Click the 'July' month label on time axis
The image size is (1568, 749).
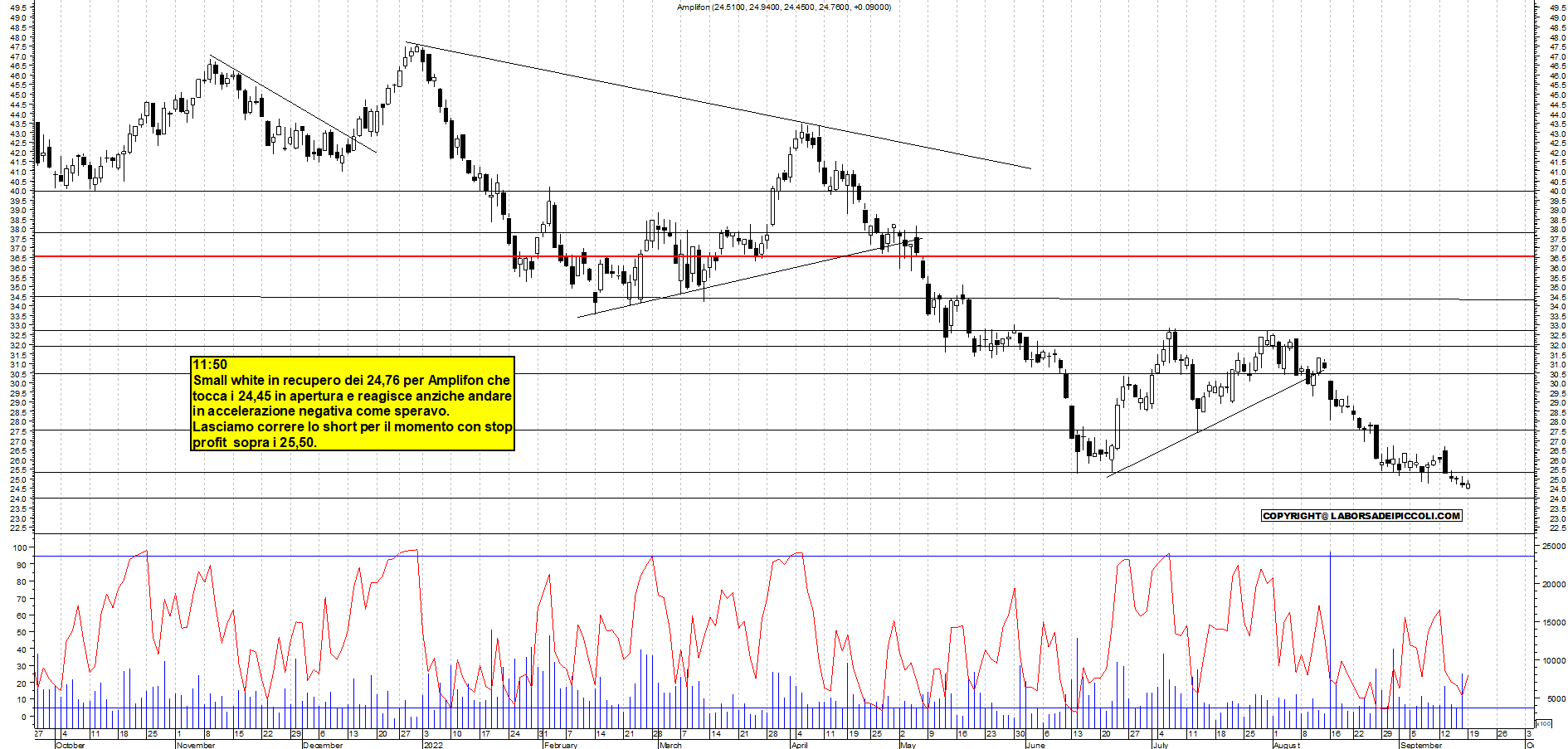coord(1161,745)
